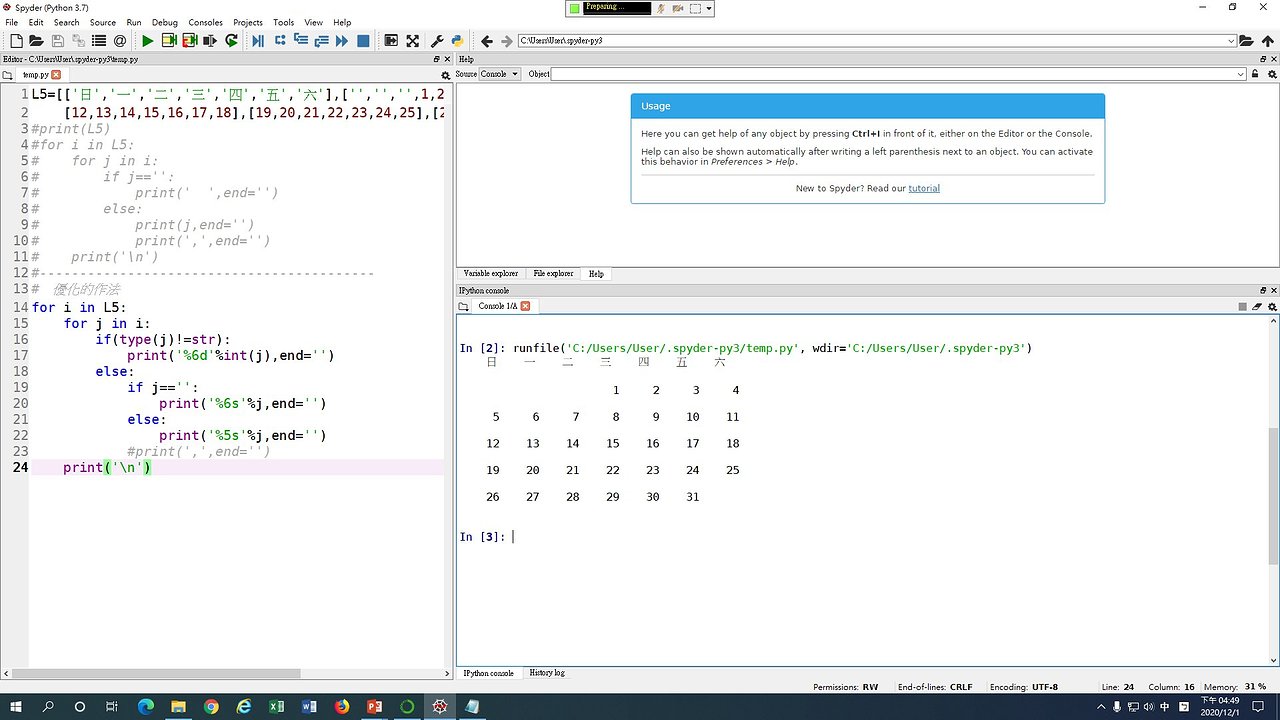Remove console variables pencil icon

(x=1257, y=306)
